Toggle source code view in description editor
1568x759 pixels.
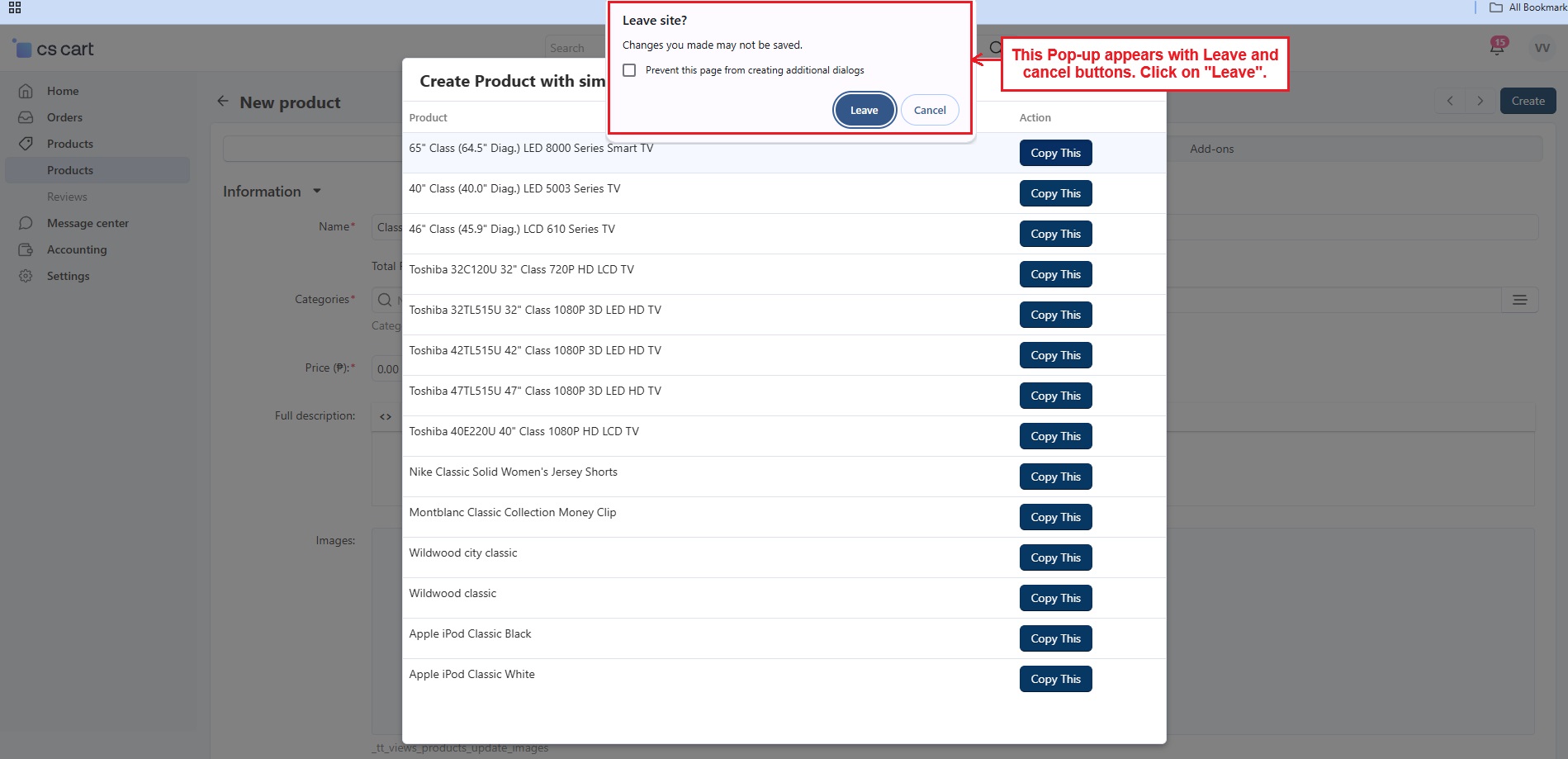point(386,416)
